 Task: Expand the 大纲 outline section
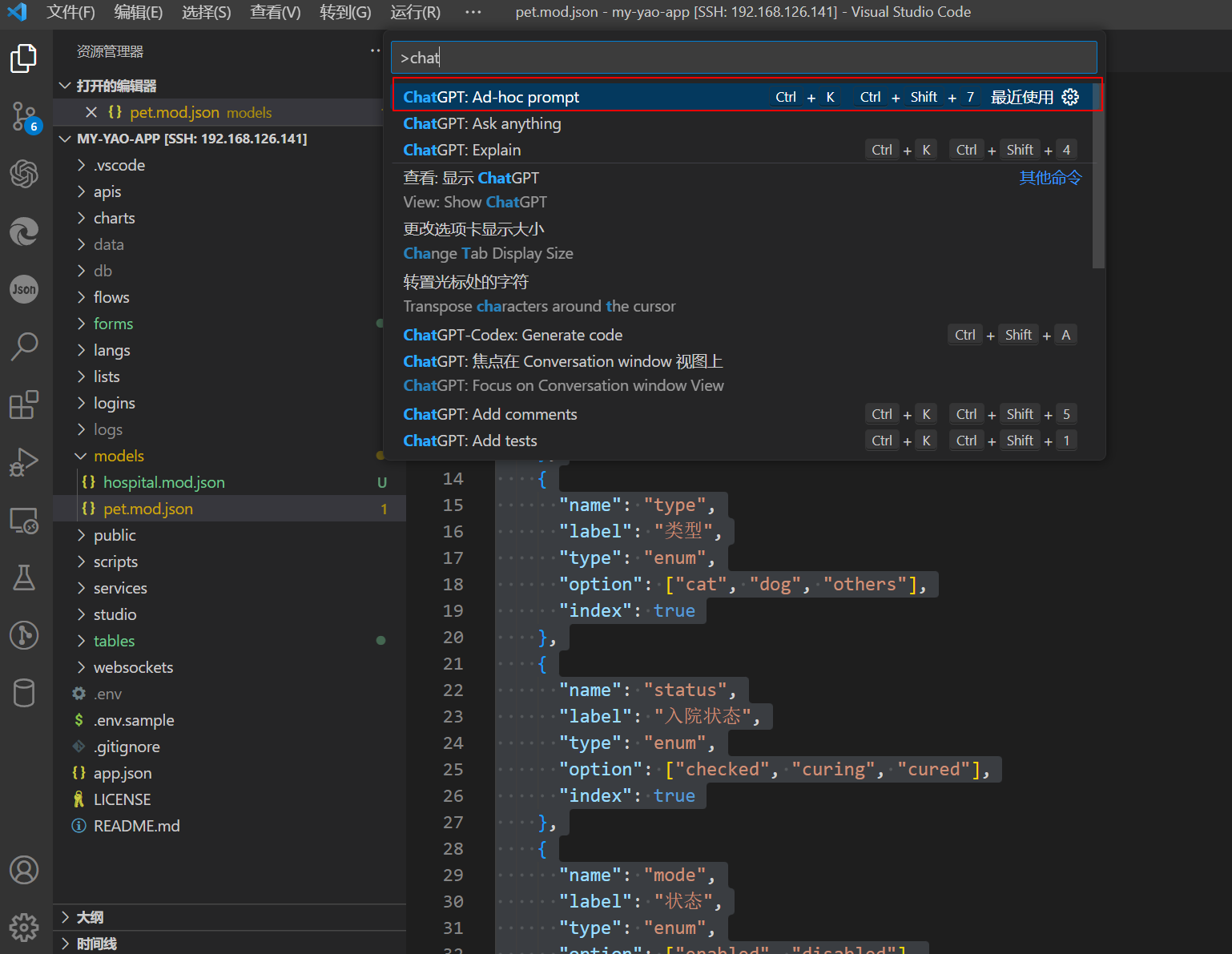click(x=90, y=917)
